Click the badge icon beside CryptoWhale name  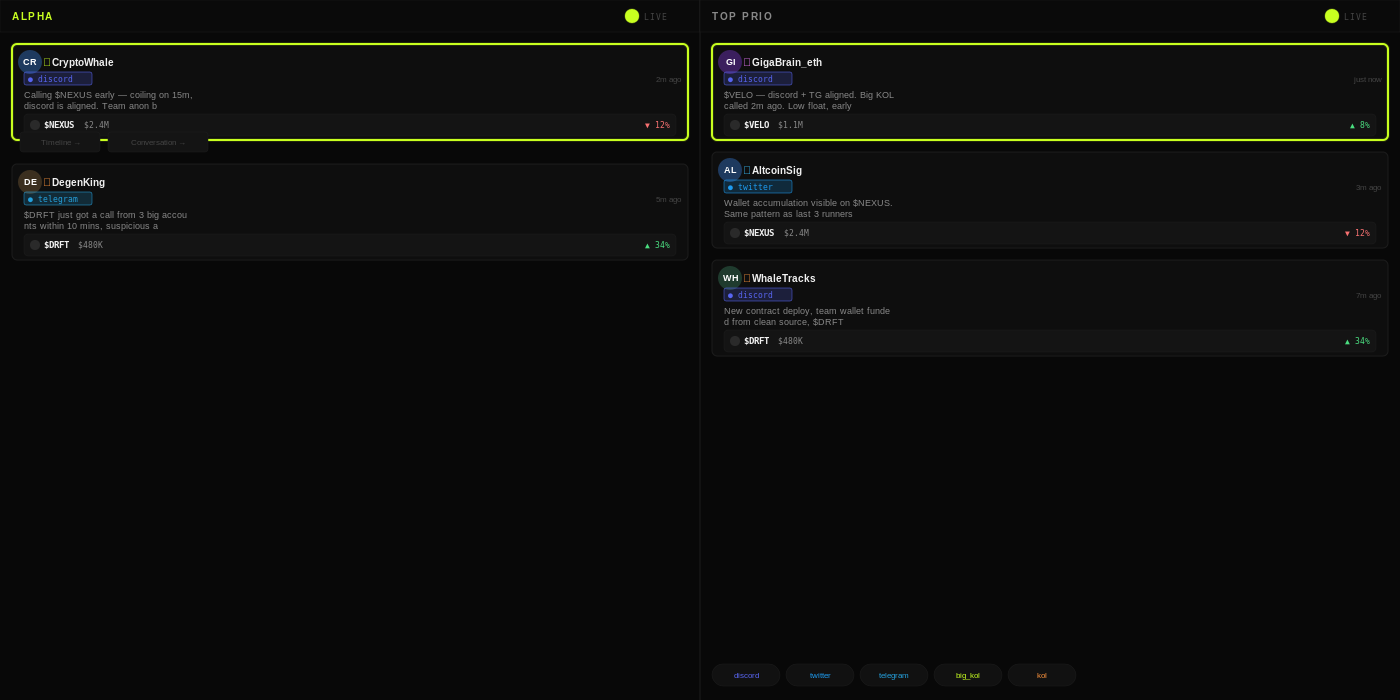pos(47,62)
